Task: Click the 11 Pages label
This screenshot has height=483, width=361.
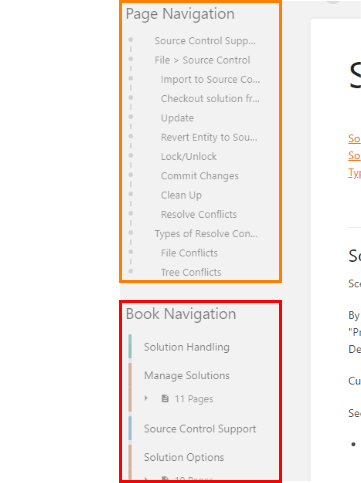Action: pos(194,399)
